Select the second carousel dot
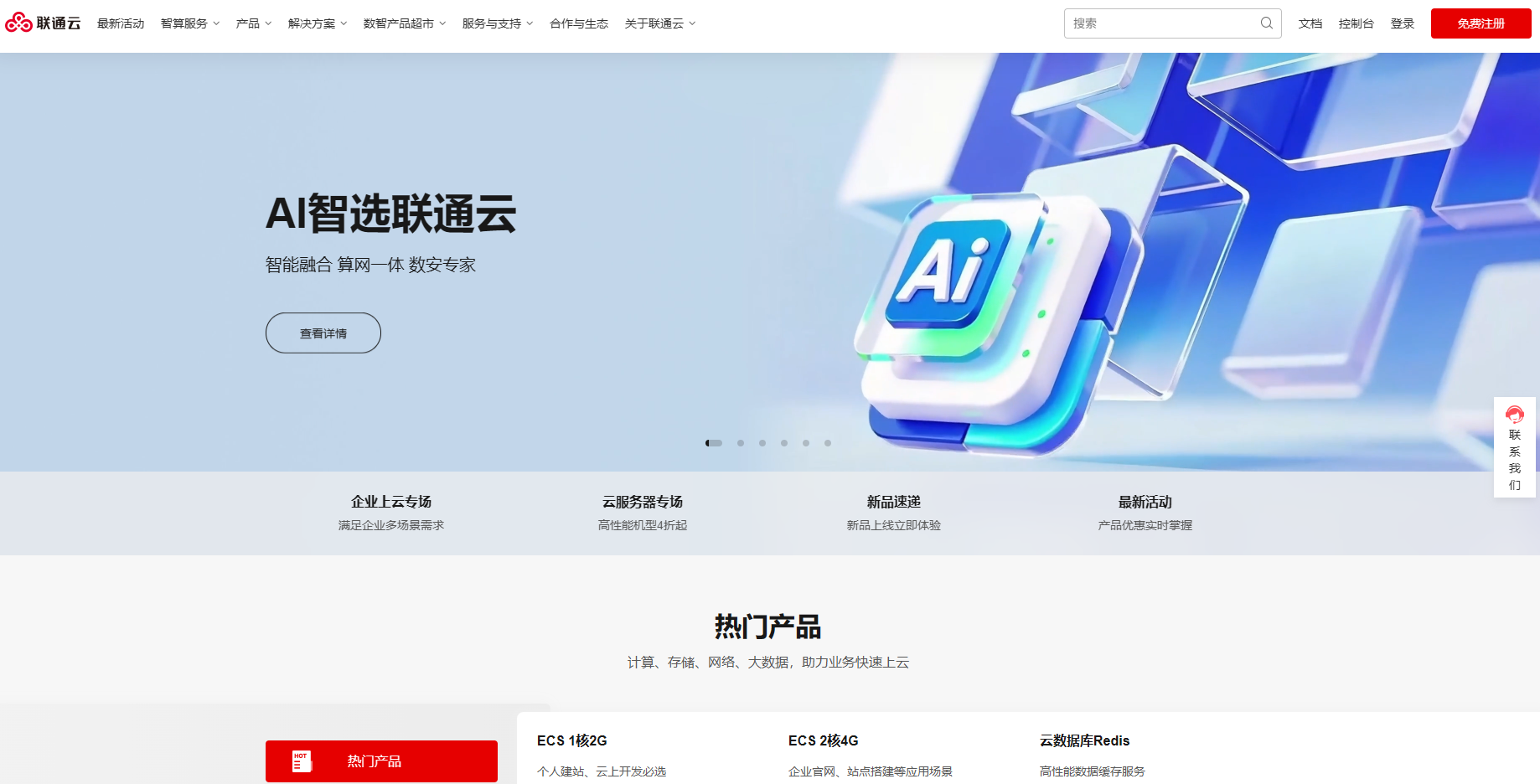1540x784 pixels. point(741,443)
